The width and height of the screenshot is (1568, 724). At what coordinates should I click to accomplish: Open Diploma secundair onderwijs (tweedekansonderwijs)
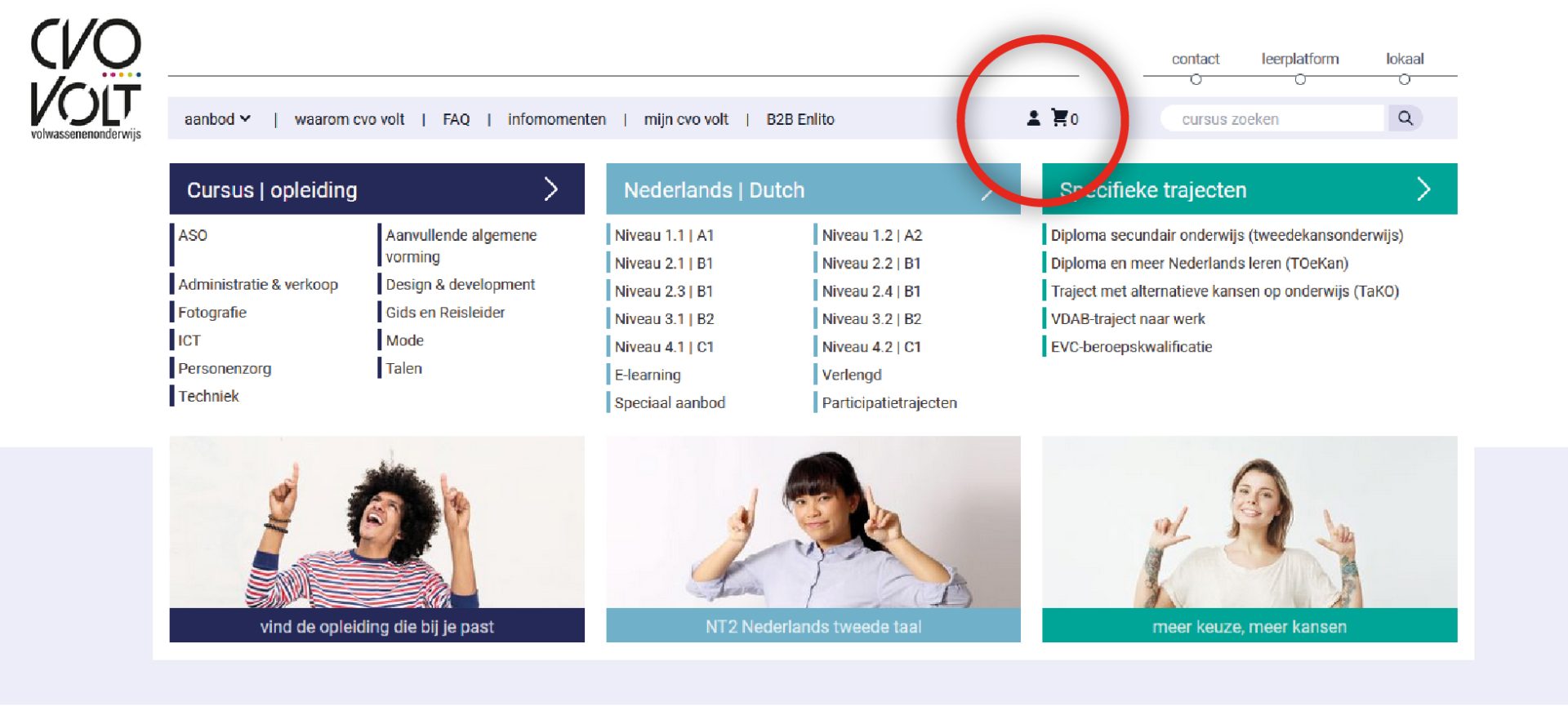pyautogui.click(x=1227, y=235)
